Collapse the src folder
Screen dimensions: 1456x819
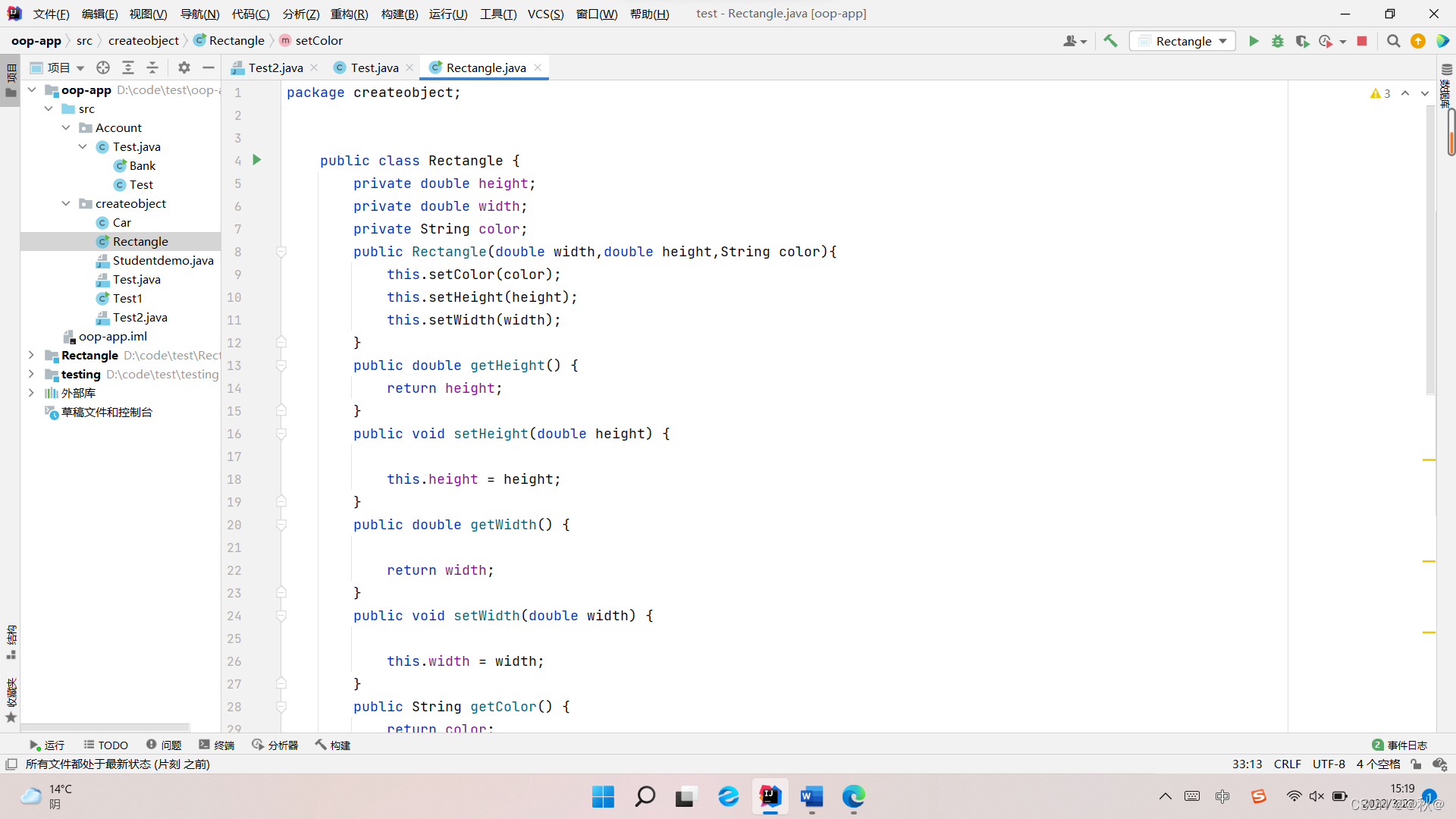[x=49, y=109]
